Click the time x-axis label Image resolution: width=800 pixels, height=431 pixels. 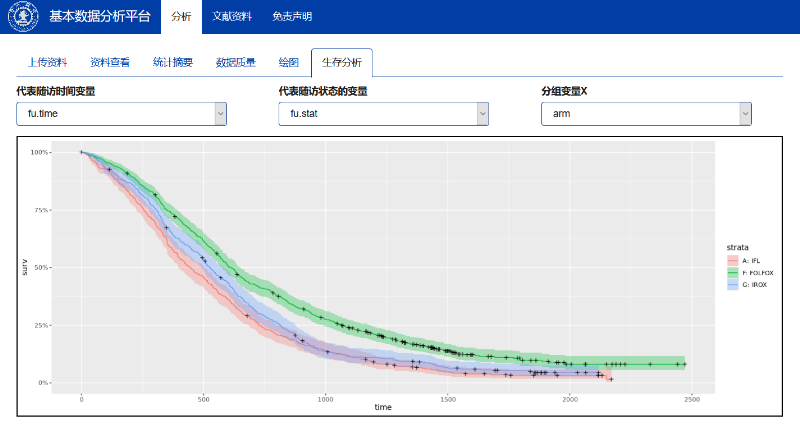click(x=383, y=408)
